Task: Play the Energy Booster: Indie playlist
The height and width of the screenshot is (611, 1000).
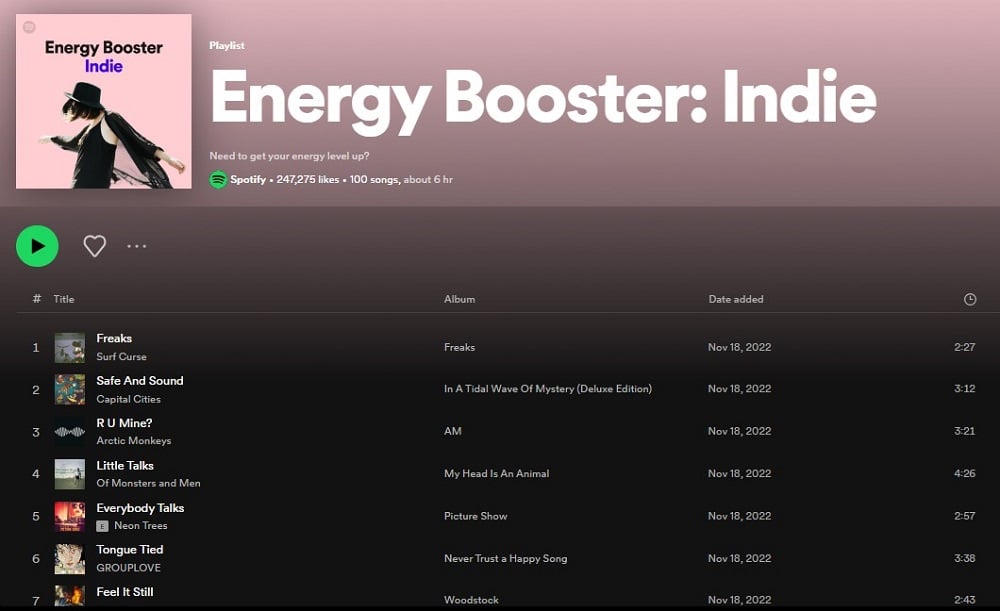Action: (37, 246)
